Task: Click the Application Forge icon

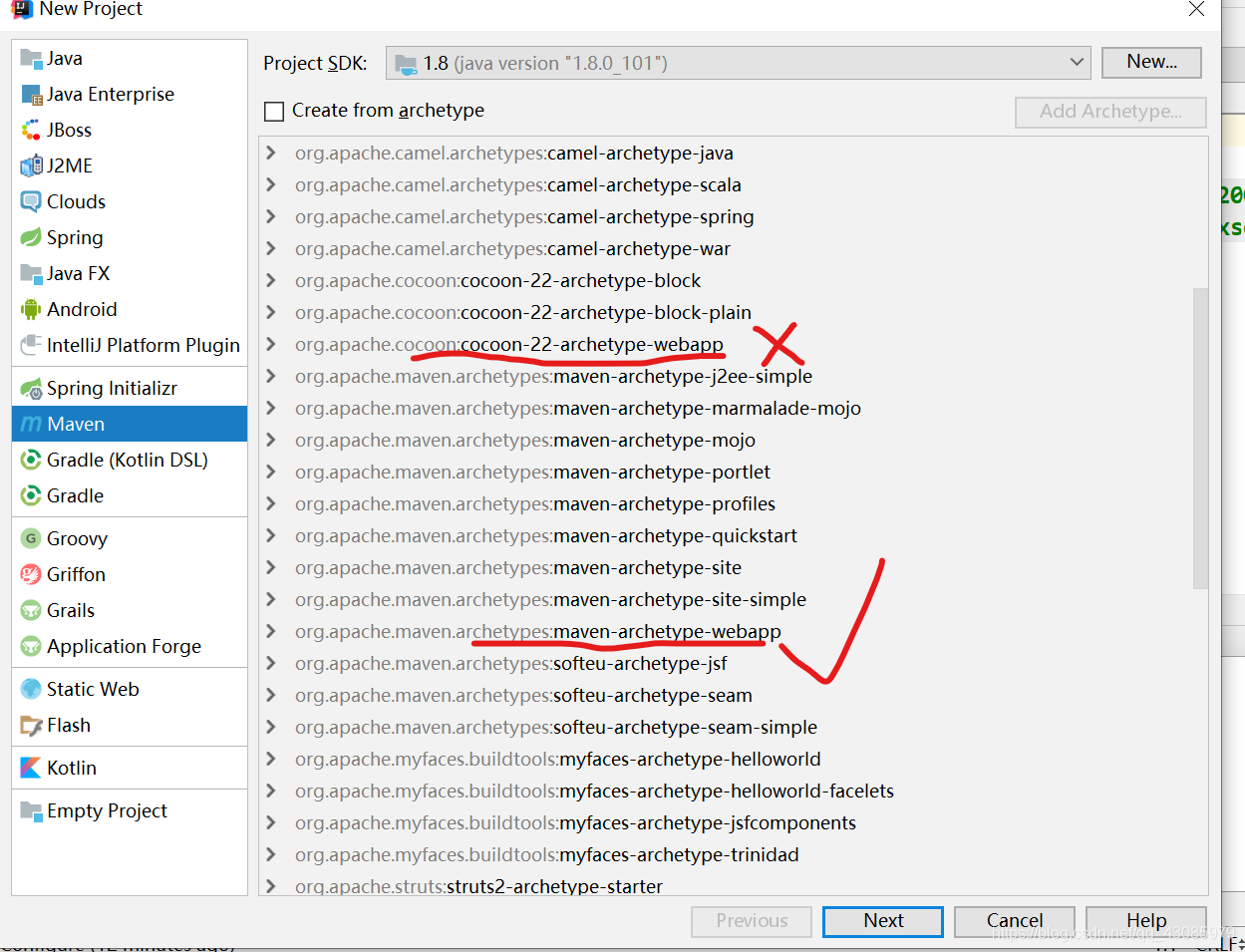Action: point(31,646)
